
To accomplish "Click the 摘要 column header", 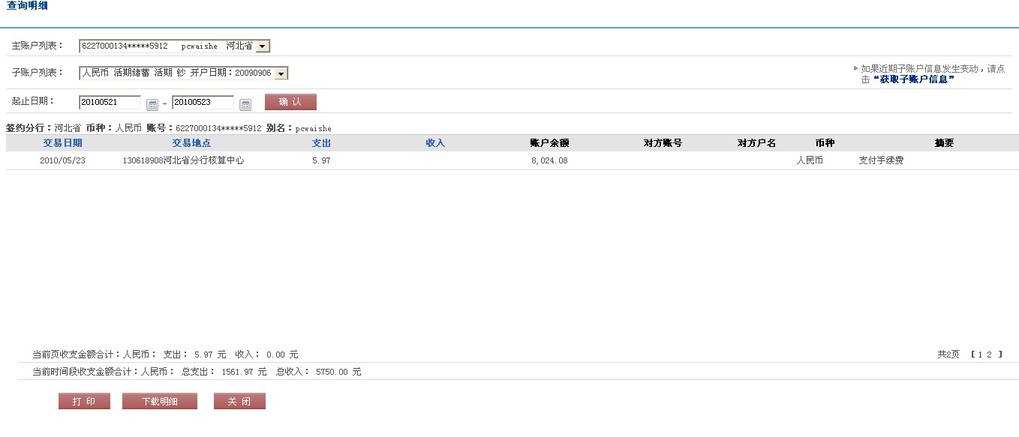I will click(x=943, y=143).
